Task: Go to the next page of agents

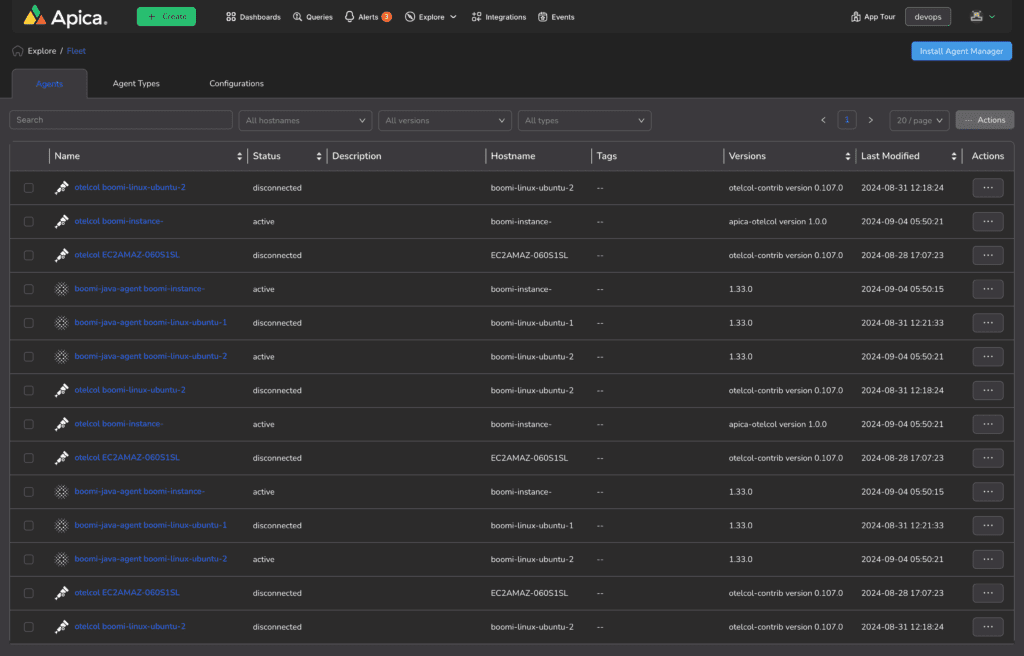Action: (871, 120)
